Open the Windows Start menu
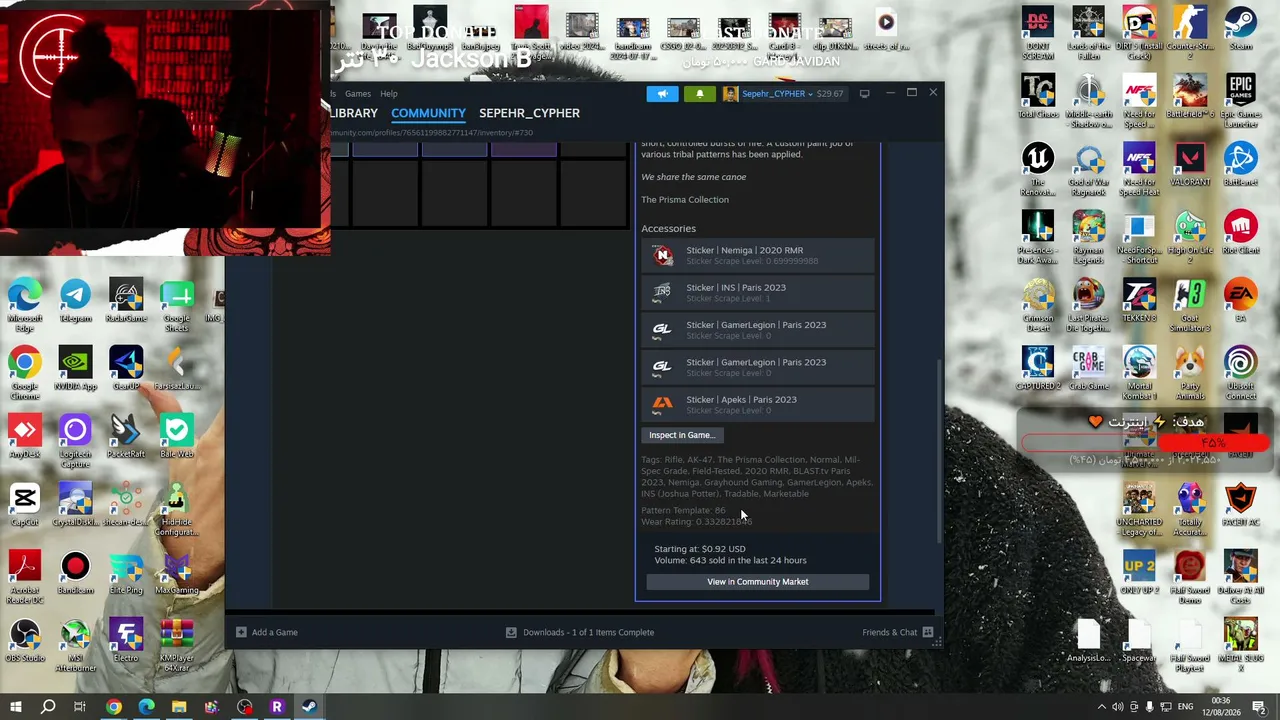Image resolution: width=1280 pixels, height=720 pixels. 15,707
